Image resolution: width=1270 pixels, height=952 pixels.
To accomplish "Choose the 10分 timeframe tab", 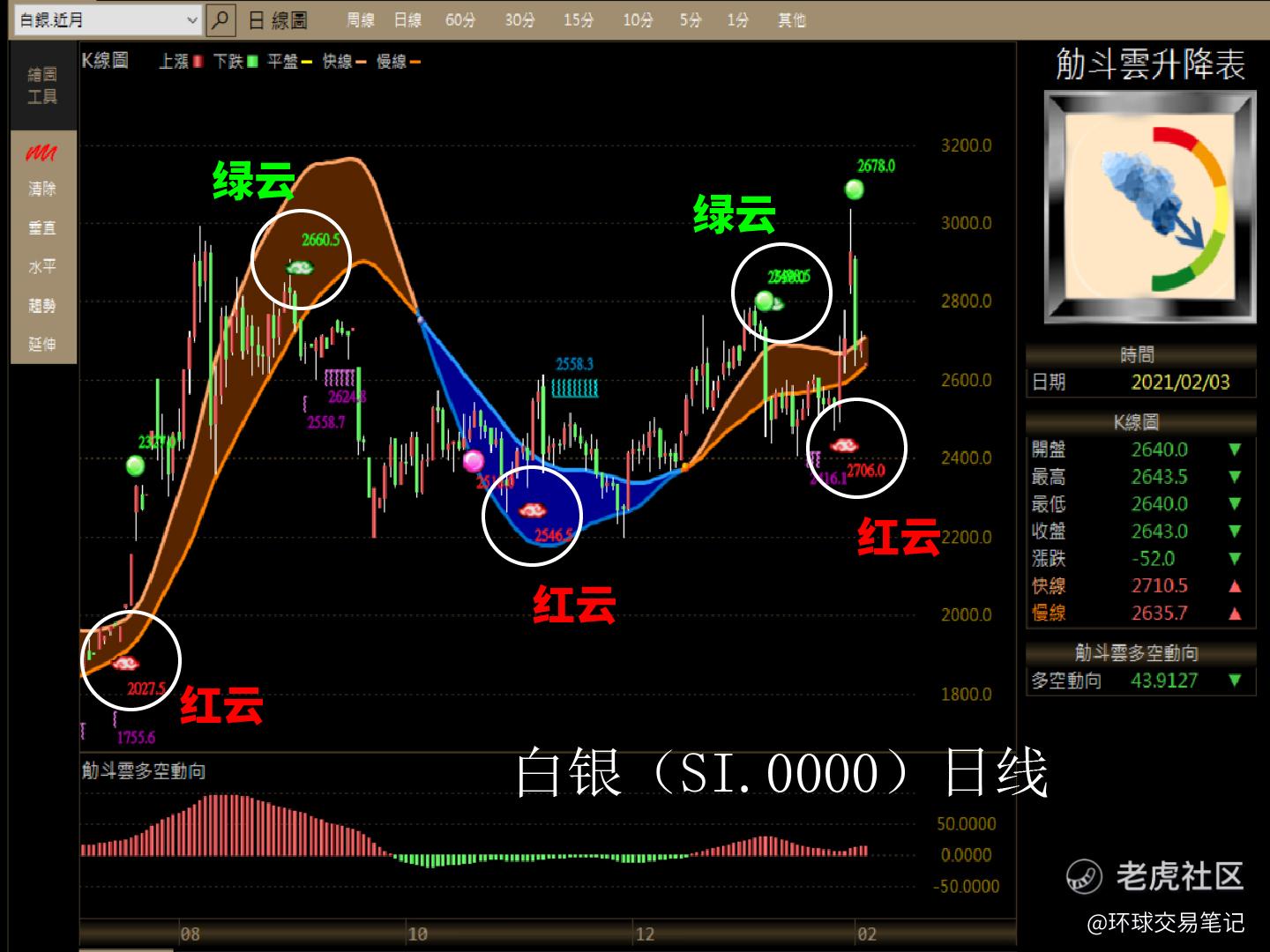I will 638,19.
